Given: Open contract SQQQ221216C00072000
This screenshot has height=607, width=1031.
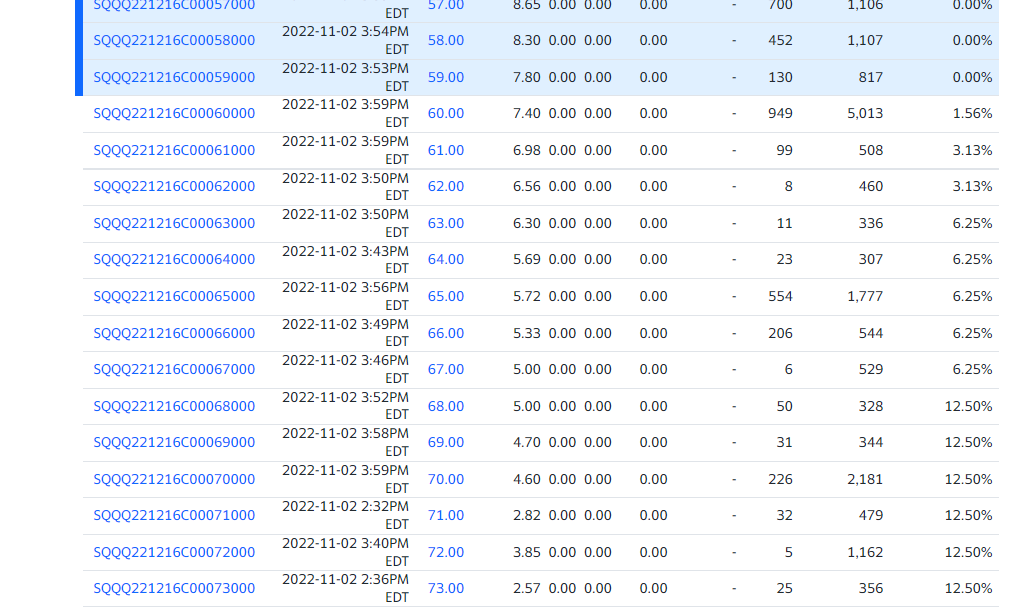Looking at the screenshot, I should pos(174,552).
